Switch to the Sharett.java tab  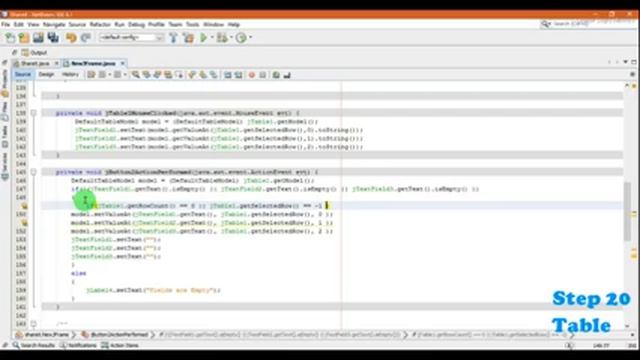tap(34, 64)
